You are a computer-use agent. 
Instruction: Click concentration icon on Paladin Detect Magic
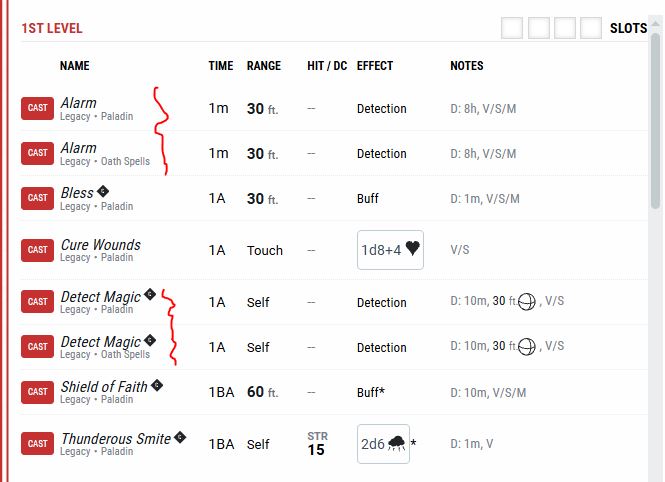(150, 294)
